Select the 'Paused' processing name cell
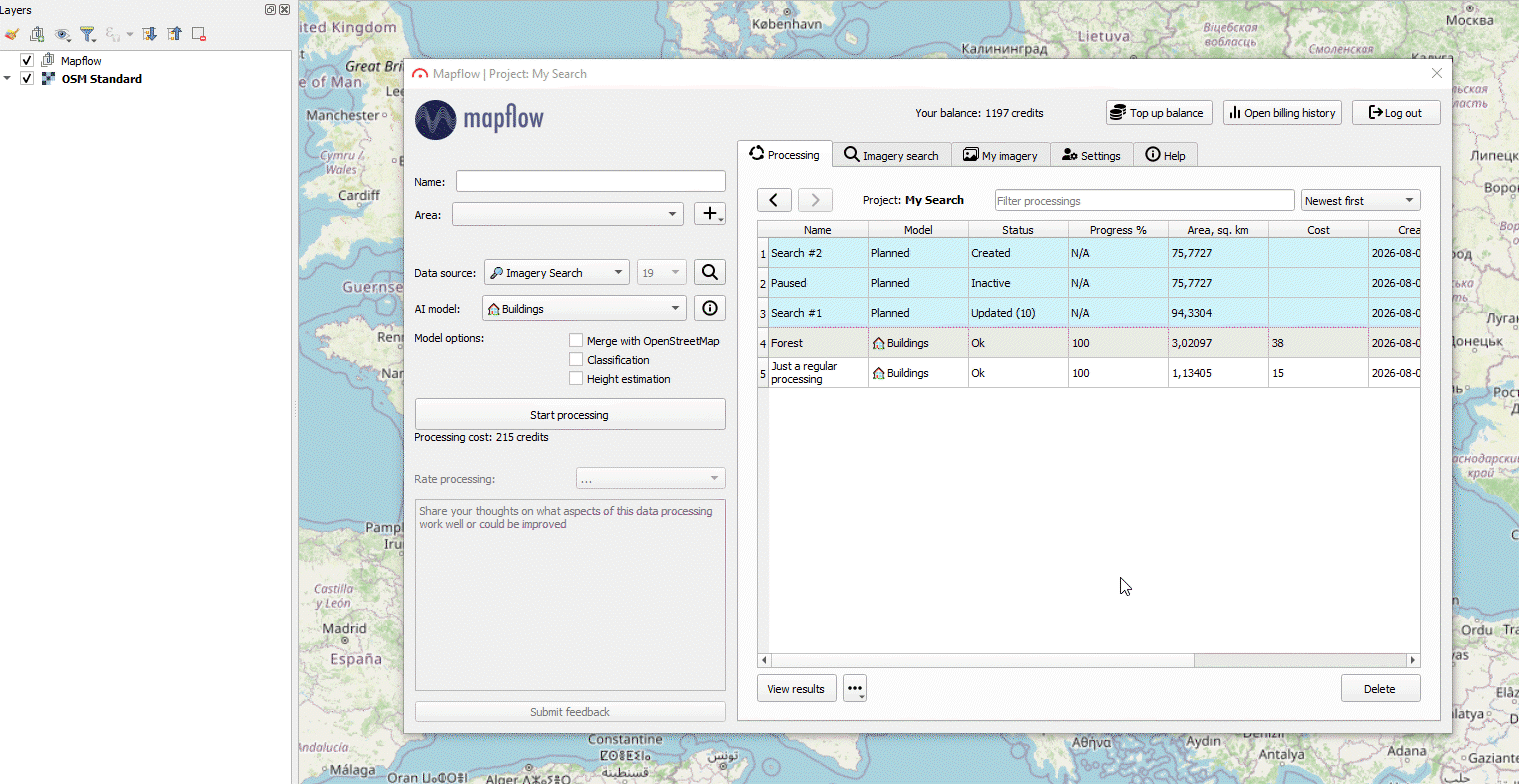 pyautogui.click(x=818, y=283)
